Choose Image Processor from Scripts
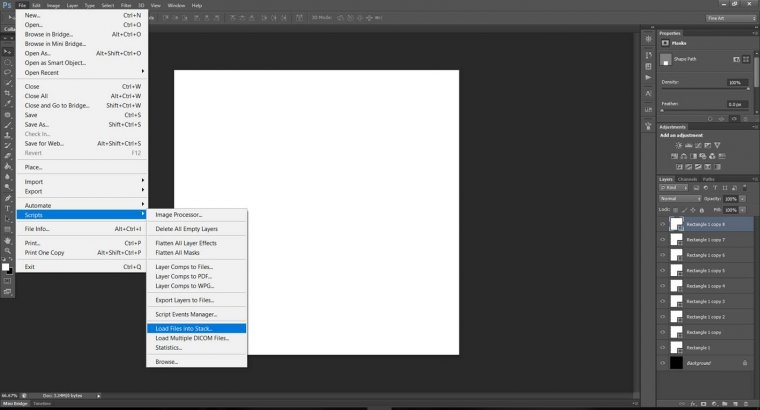 coord(196,215)
